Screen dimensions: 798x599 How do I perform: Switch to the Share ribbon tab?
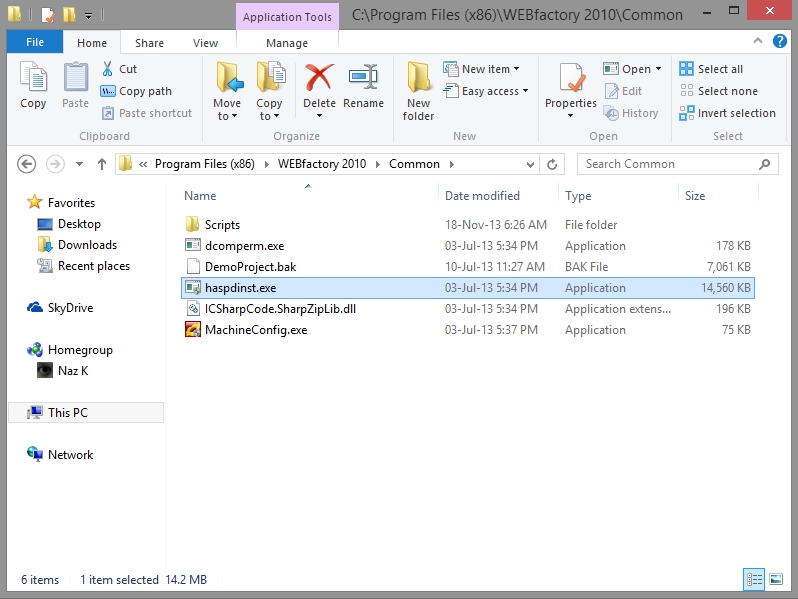tap(149, 43)
